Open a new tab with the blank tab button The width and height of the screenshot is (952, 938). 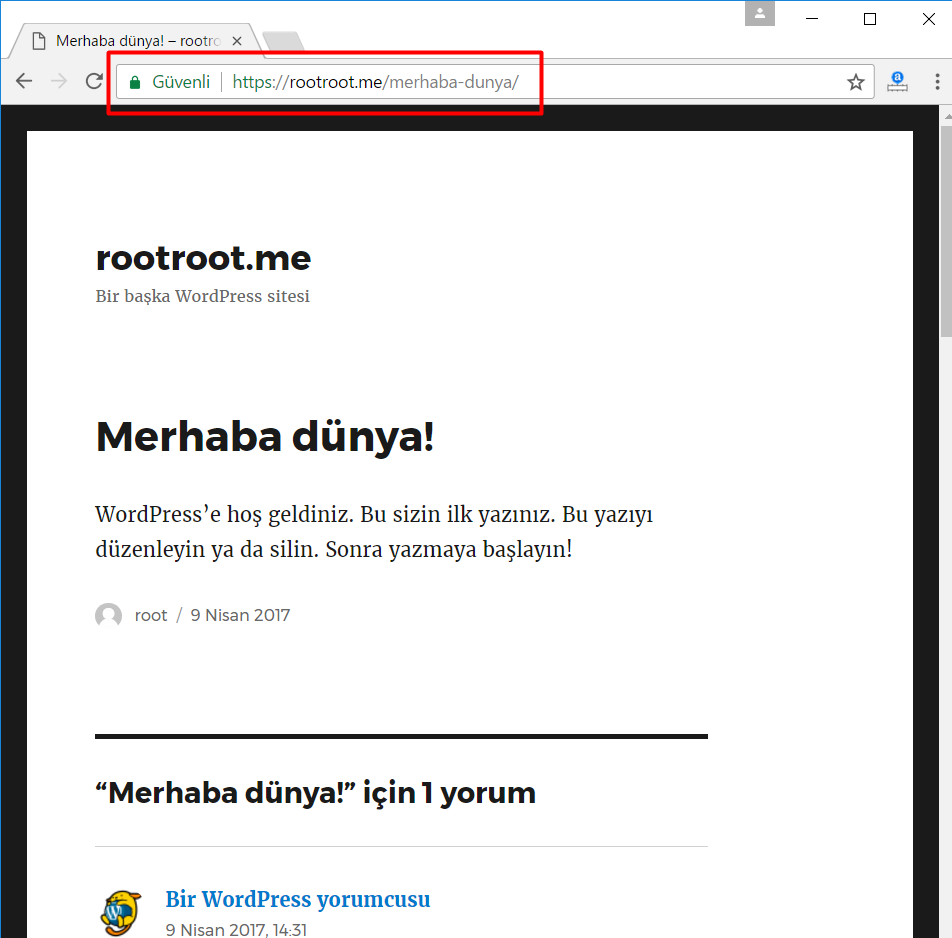pos(283,41)
